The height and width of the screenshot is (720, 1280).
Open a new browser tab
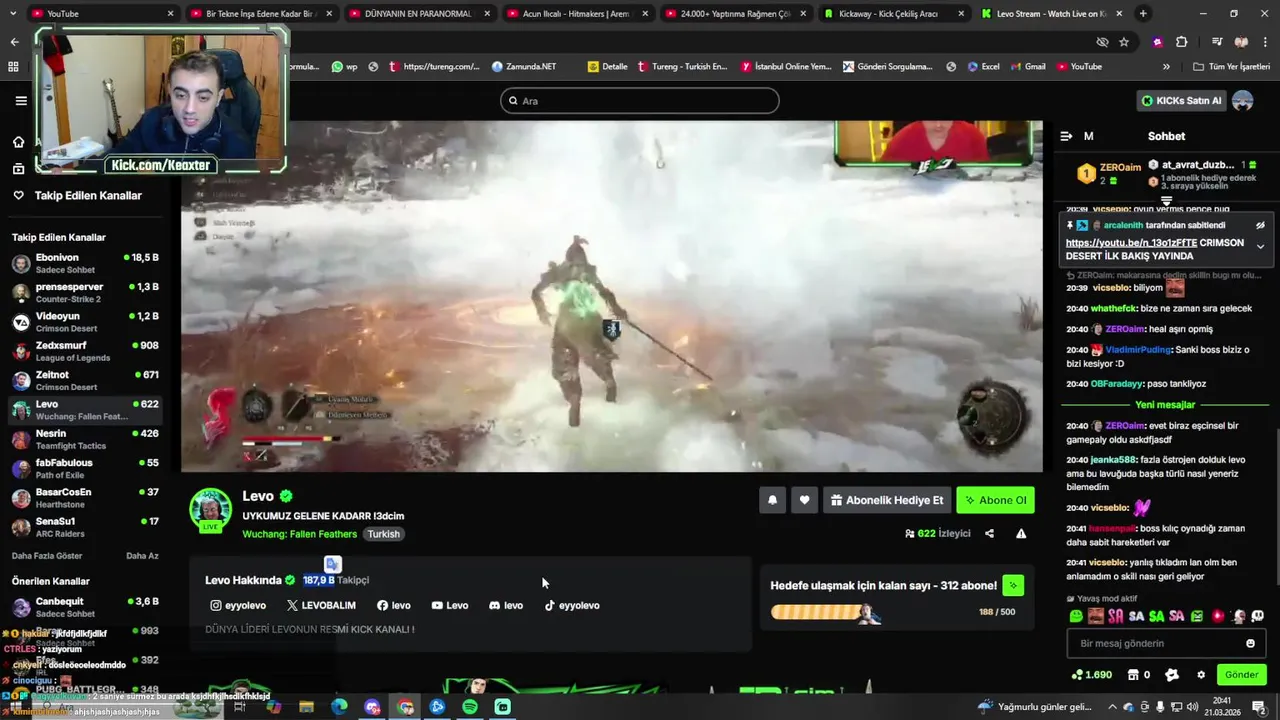tap(1143, 14)
